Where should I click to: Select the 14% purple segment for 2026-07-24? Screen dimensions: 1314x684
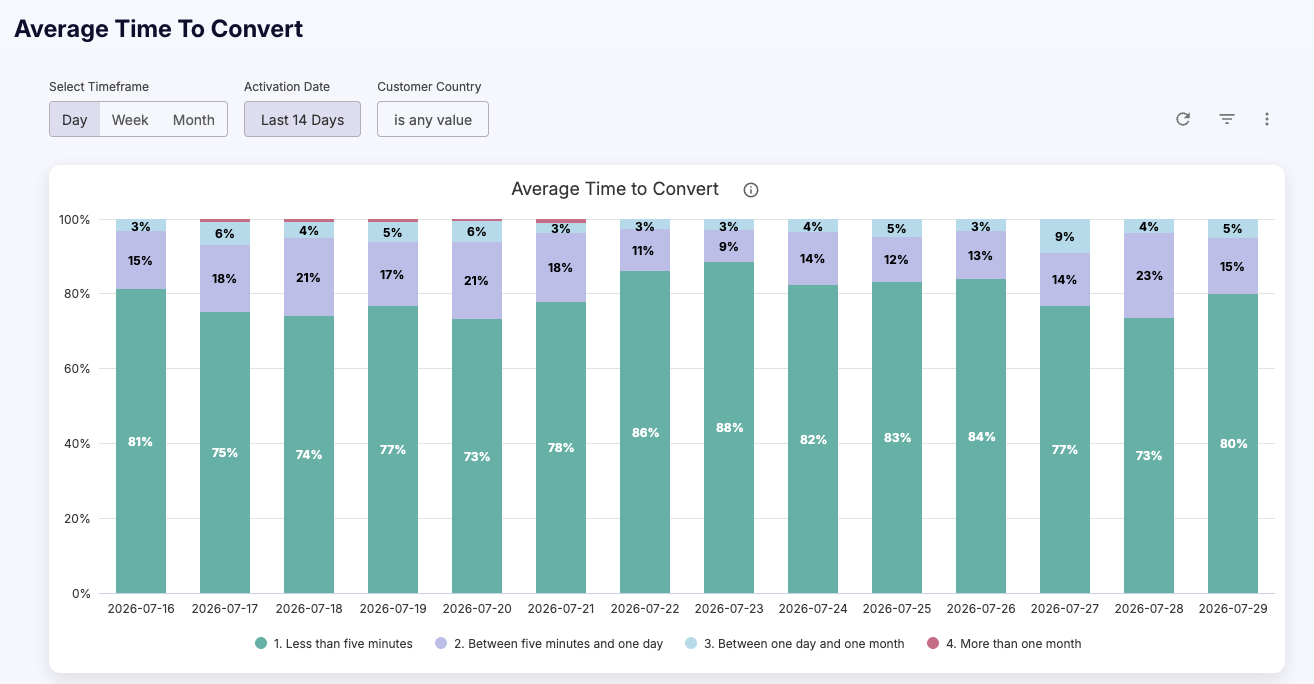coord(813,259)
